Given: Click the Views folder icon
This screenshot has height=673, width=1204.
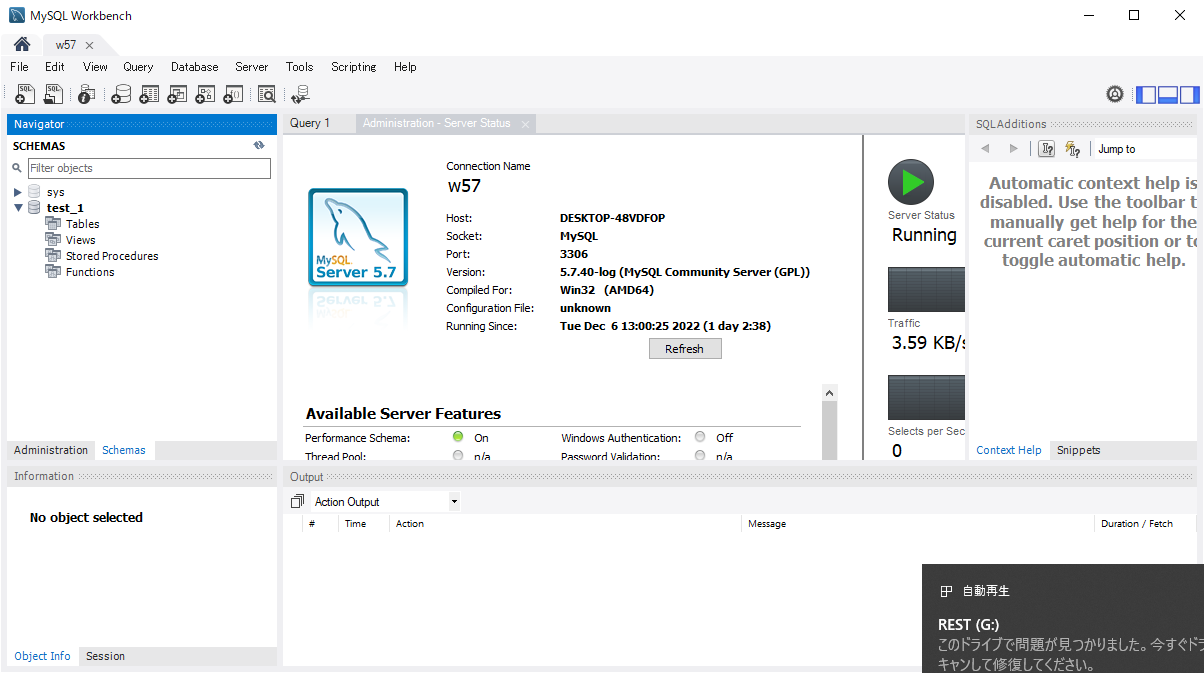Looking at the screenshot, I should (x=53, y=240).
